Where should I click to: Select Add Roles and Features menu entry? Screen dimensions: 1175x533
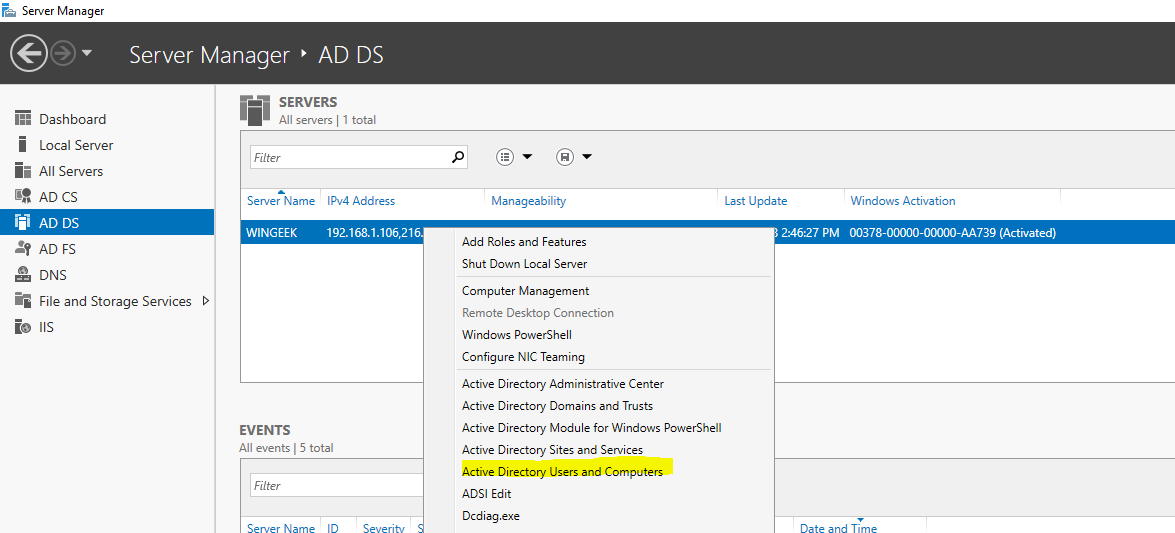[x=524, y=242]
